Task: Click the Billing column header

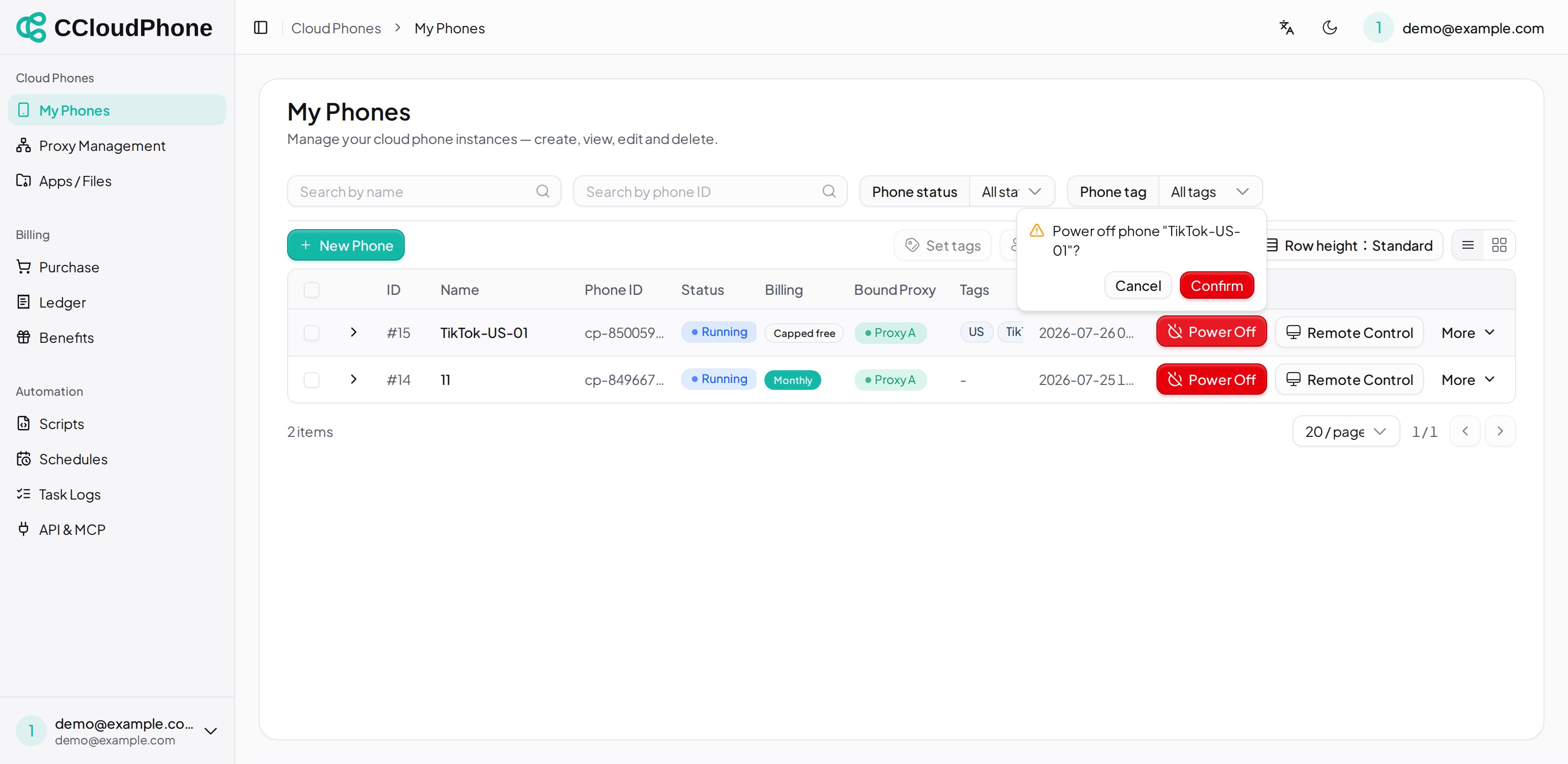Action: click(784, 289)
